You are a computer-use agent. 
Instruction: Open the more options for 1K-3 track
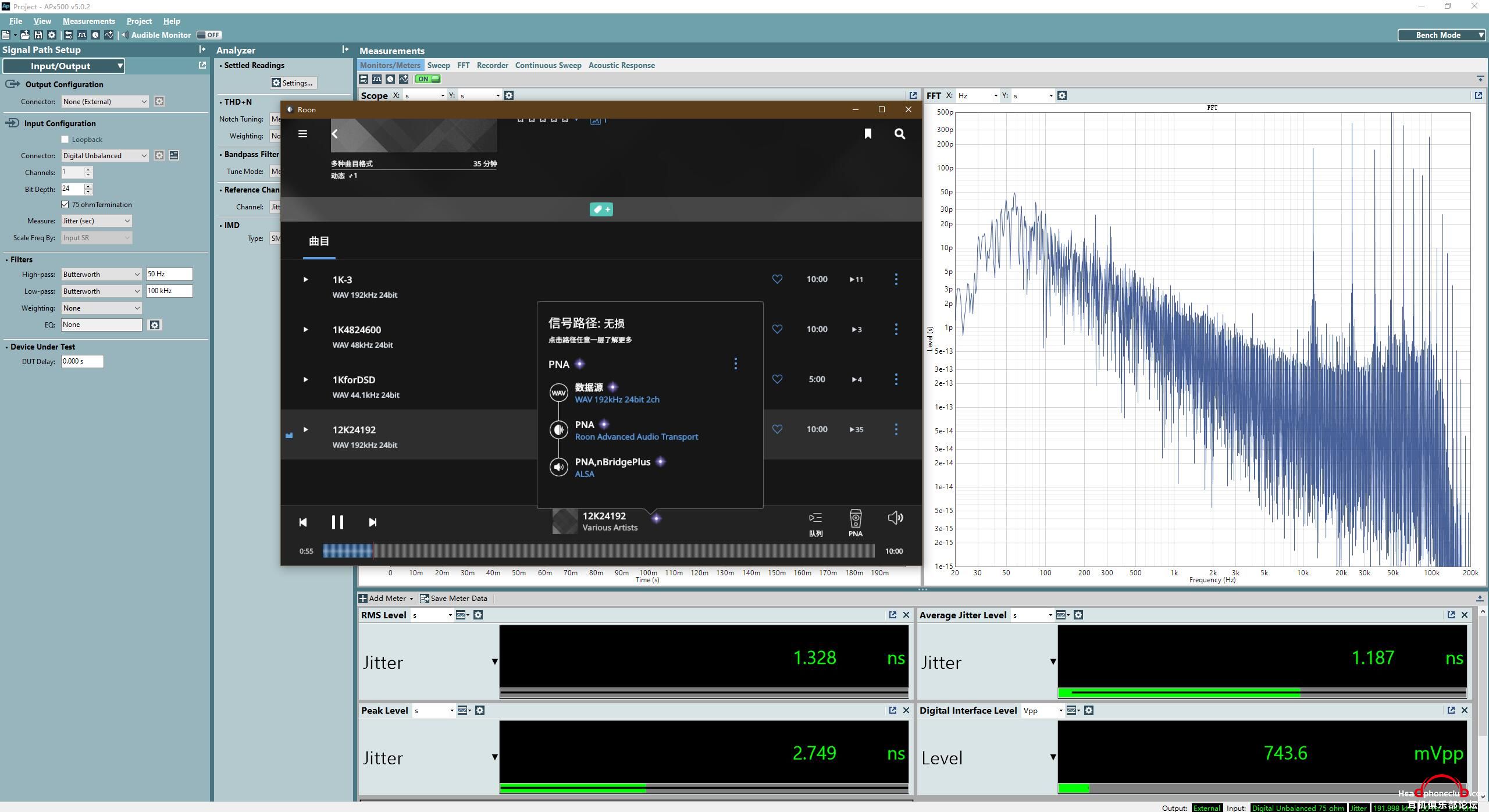[x=896, y=279]
